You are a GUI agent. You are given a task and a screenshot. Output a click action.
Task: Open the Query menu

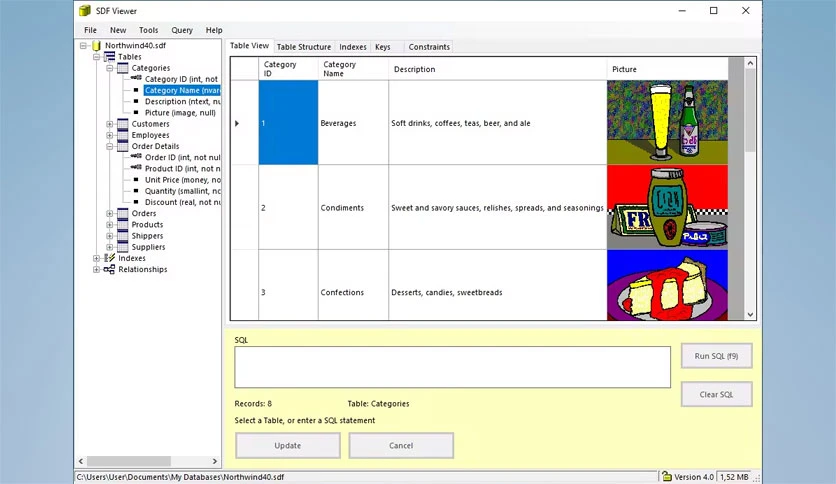pyautogui.click(x=182, y=30)
